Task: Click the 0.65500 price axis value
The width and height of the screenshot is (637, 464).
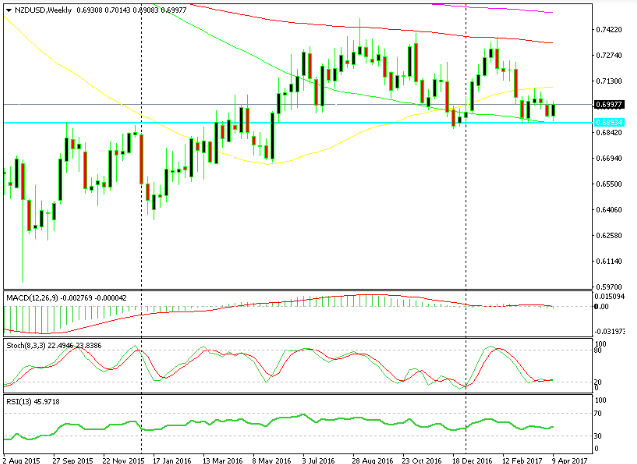Action: click(609, 184)
